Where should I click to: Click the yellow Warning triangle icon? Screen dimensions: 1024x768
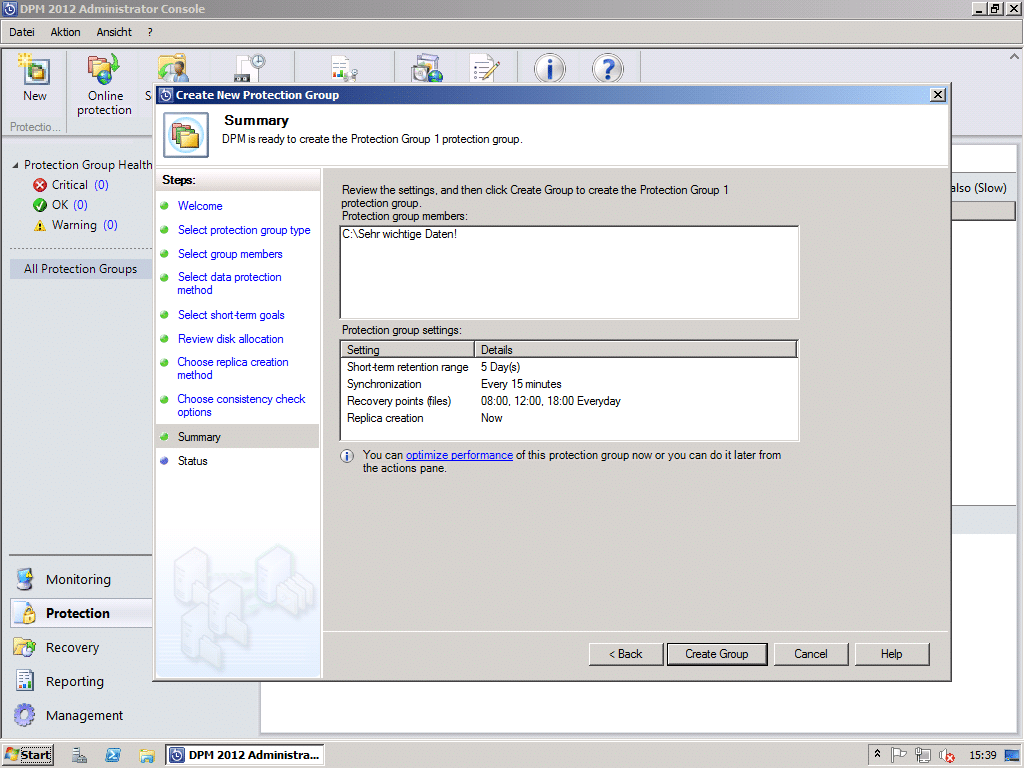[x=40, y=225]
